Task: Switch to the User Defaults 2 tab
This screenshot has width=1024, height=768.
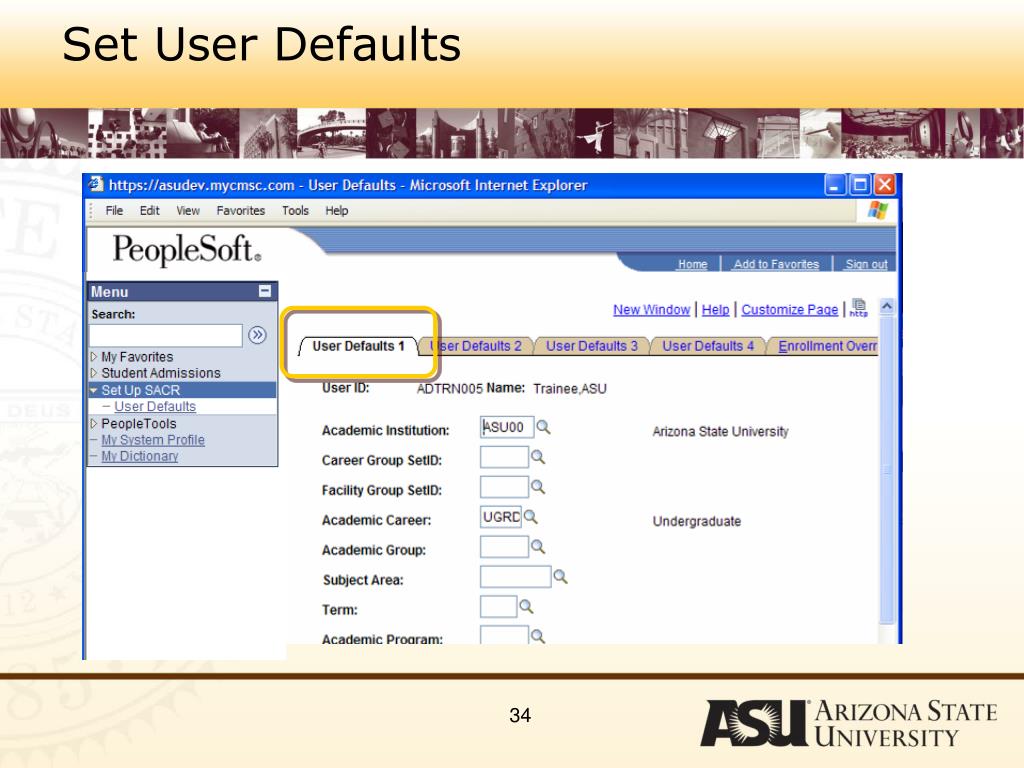Action: 478,346
